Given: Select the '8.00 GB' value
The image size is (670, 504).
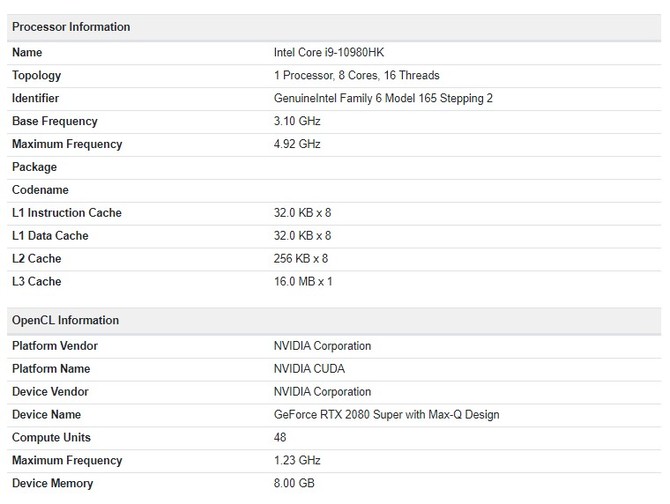Looking at the screenshot, I should pyautogui.click(x=294, y=483).
